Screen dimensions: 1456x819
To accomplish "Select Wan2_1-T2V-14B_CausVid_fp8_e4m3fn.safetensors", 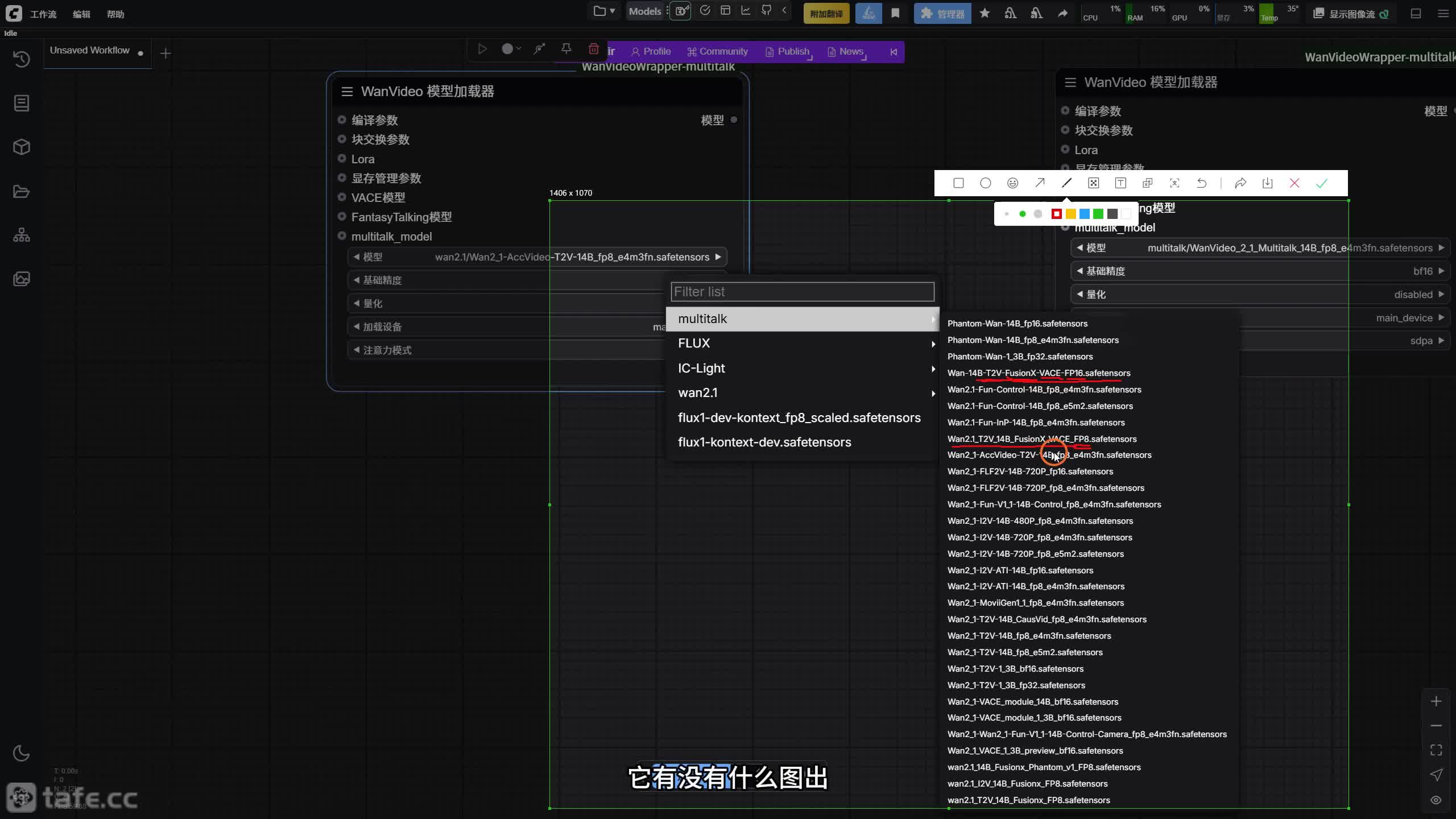I will pyautogui.click(x=1046, y=619).
